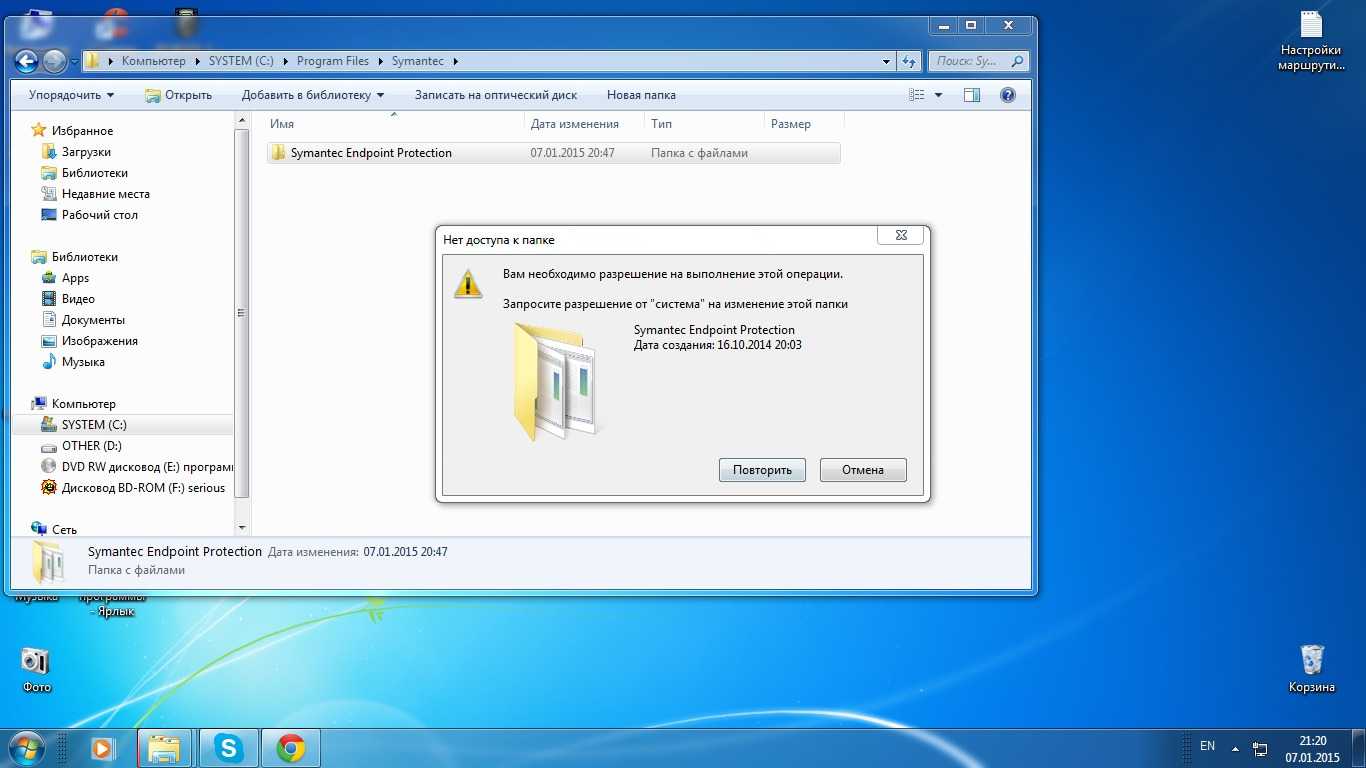Sort by Дата изменения column header
Image resolution: width=1366 pixels, height=768 pixels.
[x=584, y=124]
